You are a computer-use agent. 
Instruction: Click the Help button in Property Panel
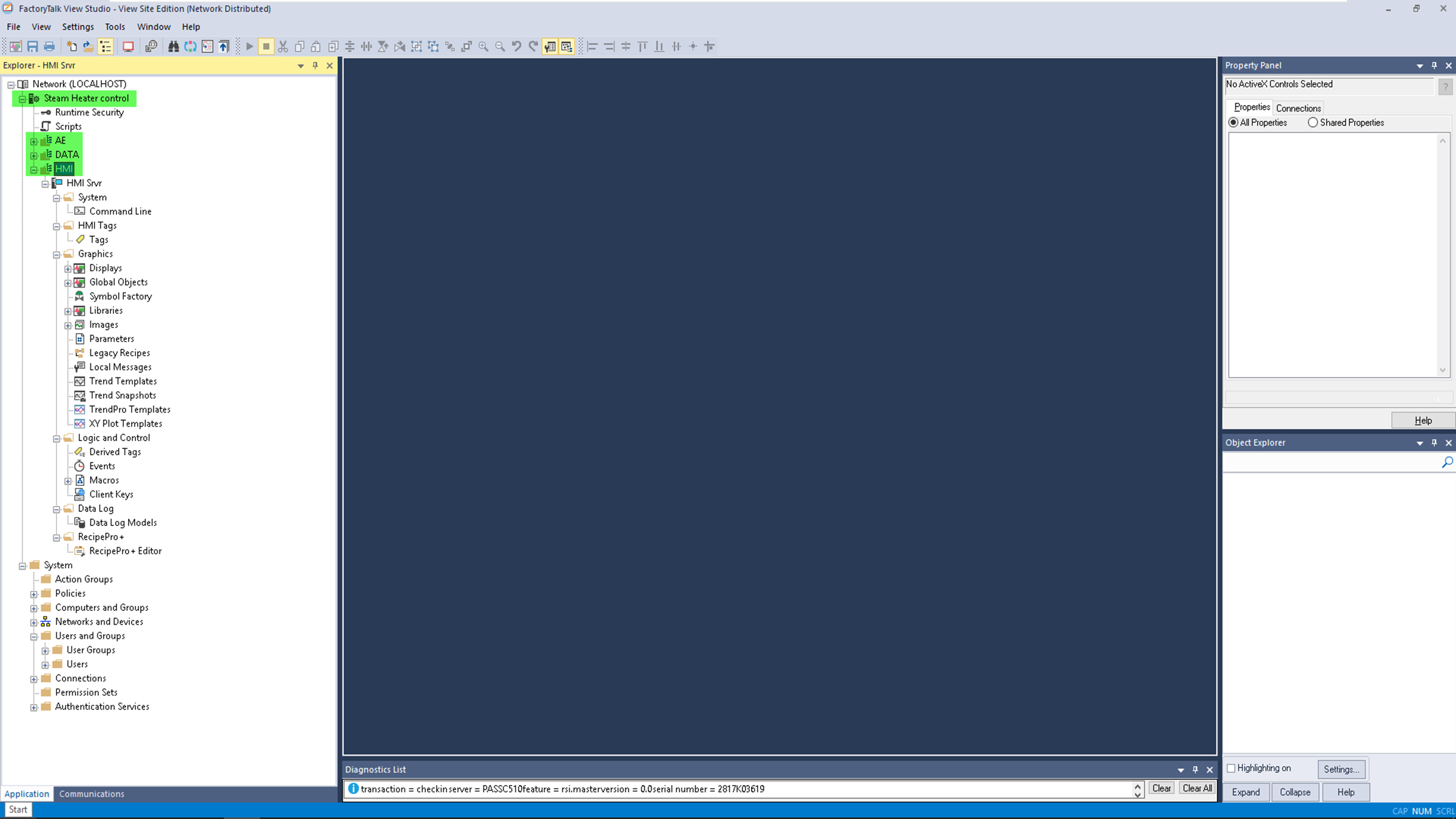tap(1423, 420)
